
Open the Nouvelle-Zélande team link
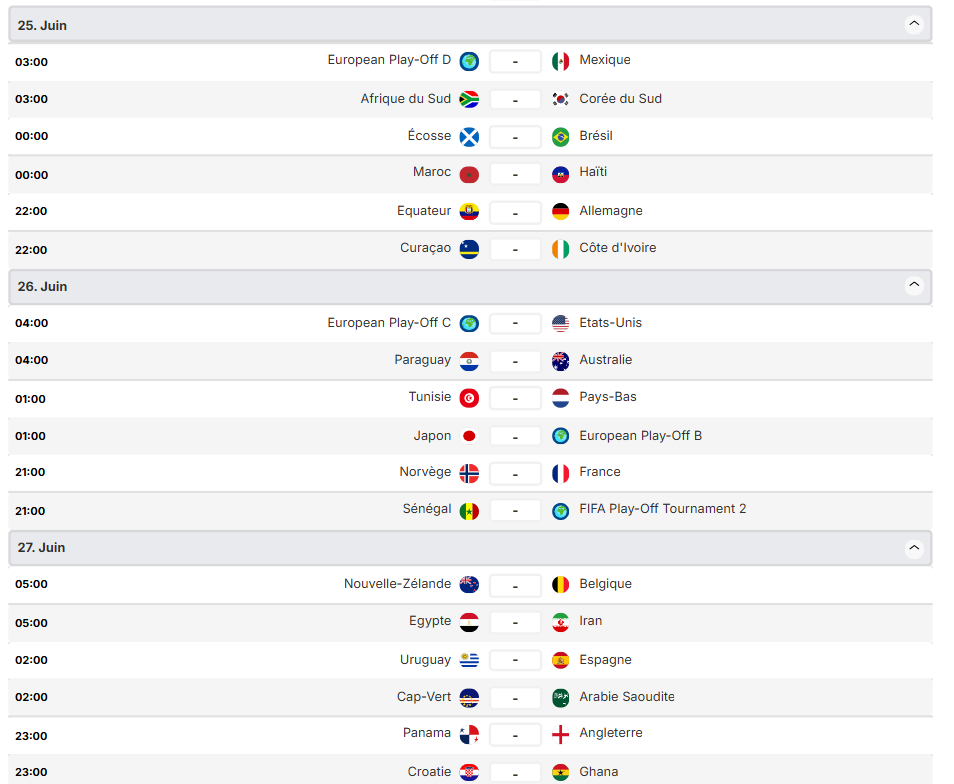tap(397, 584)
